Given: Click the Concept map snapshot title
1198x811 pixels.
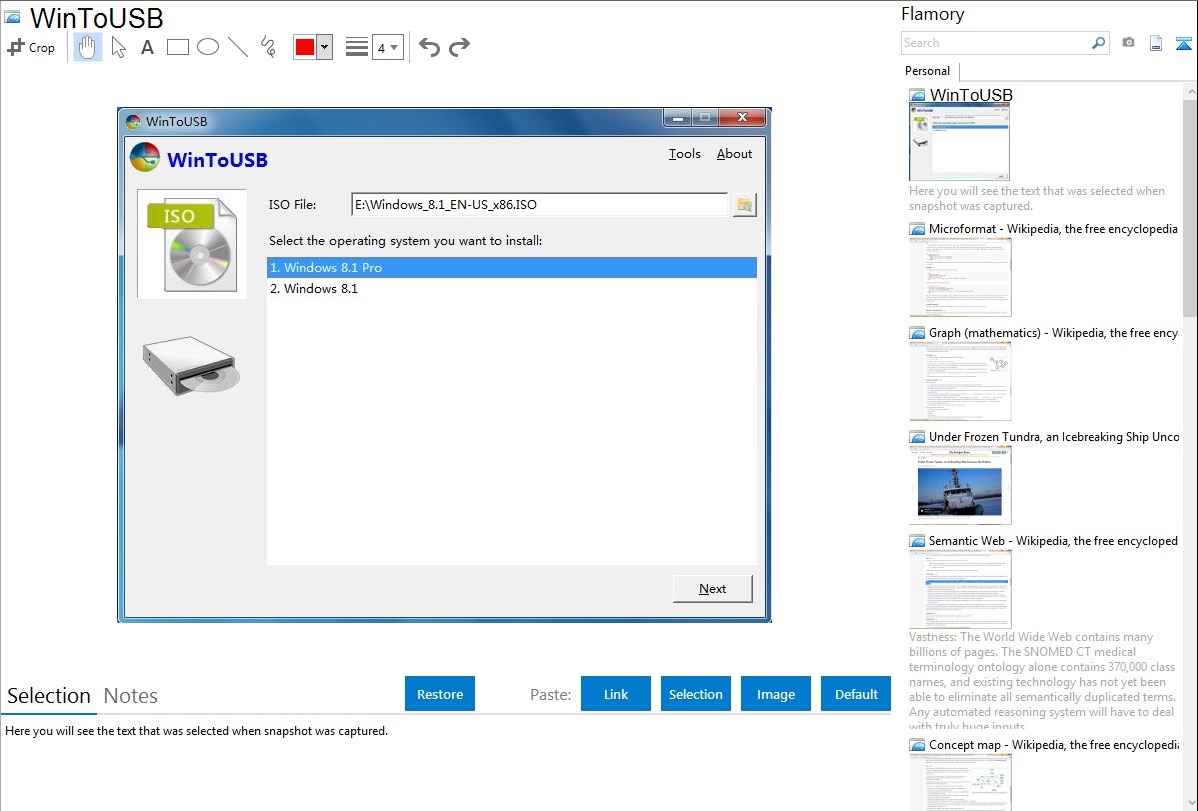Looking at the screenshot, I should coord(1054,745).
